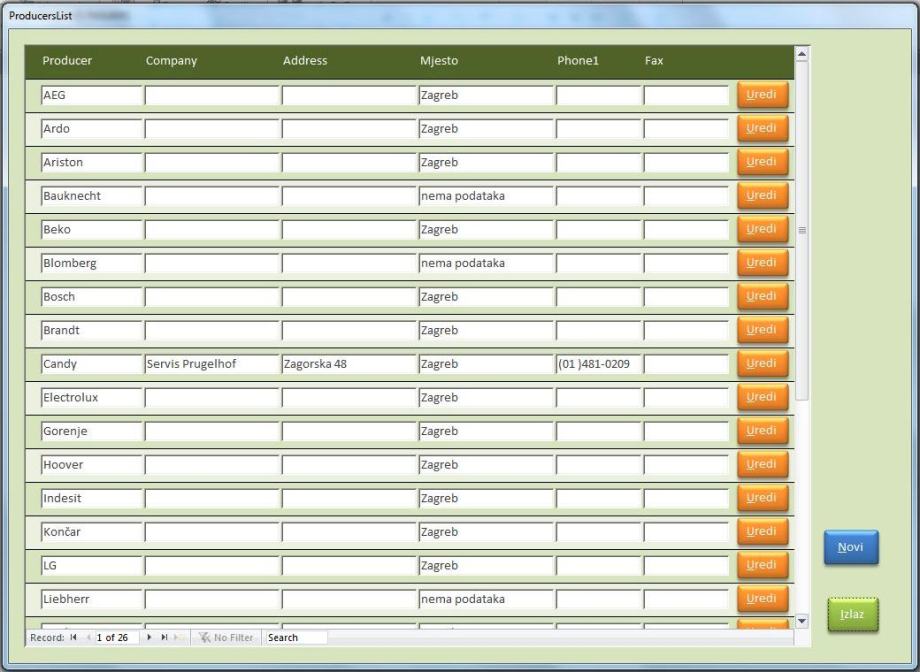Go to first record navigation icon
The image size is (920, 672).
click(73, 637)
